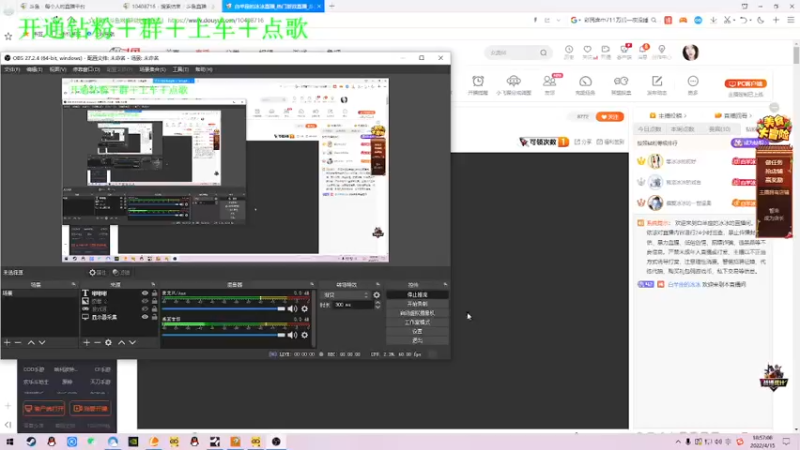Pop out the Sources dock panel

[x=153, y=284]
